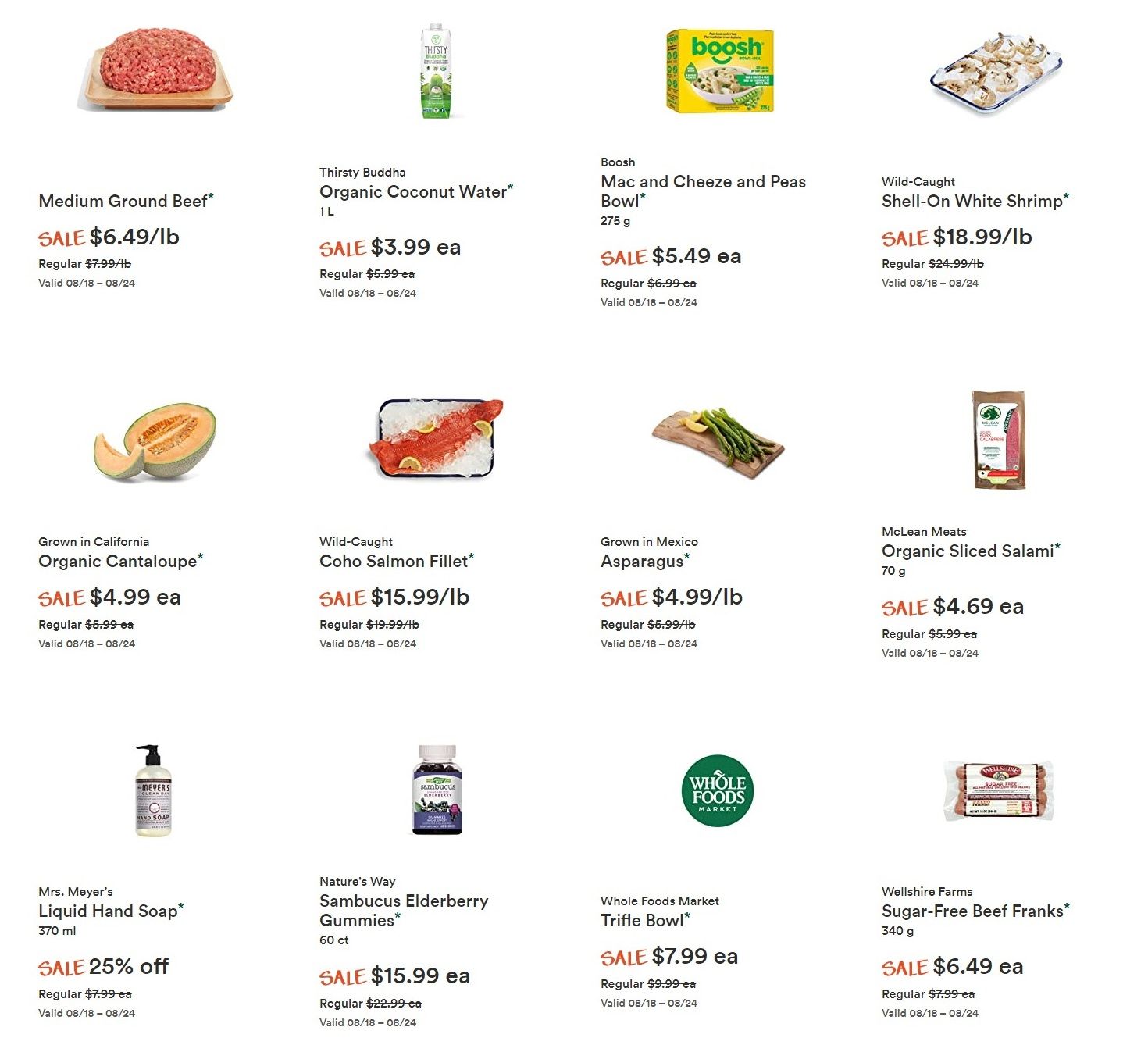Click the Coho Salmon Fillet image
The height and width of the screenshot is (1045, 1148).
click(436, 438)
